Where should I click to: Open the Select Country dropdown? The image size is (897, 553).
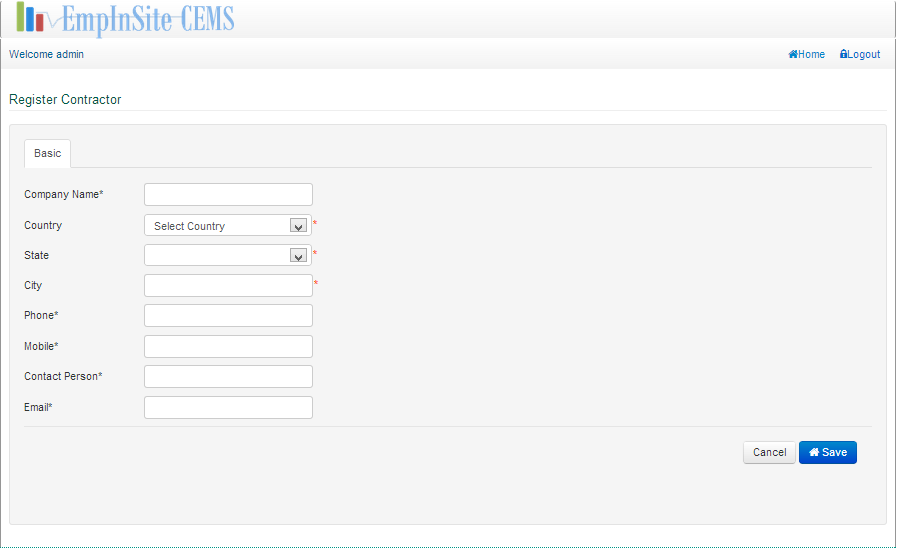click(228, 225)
